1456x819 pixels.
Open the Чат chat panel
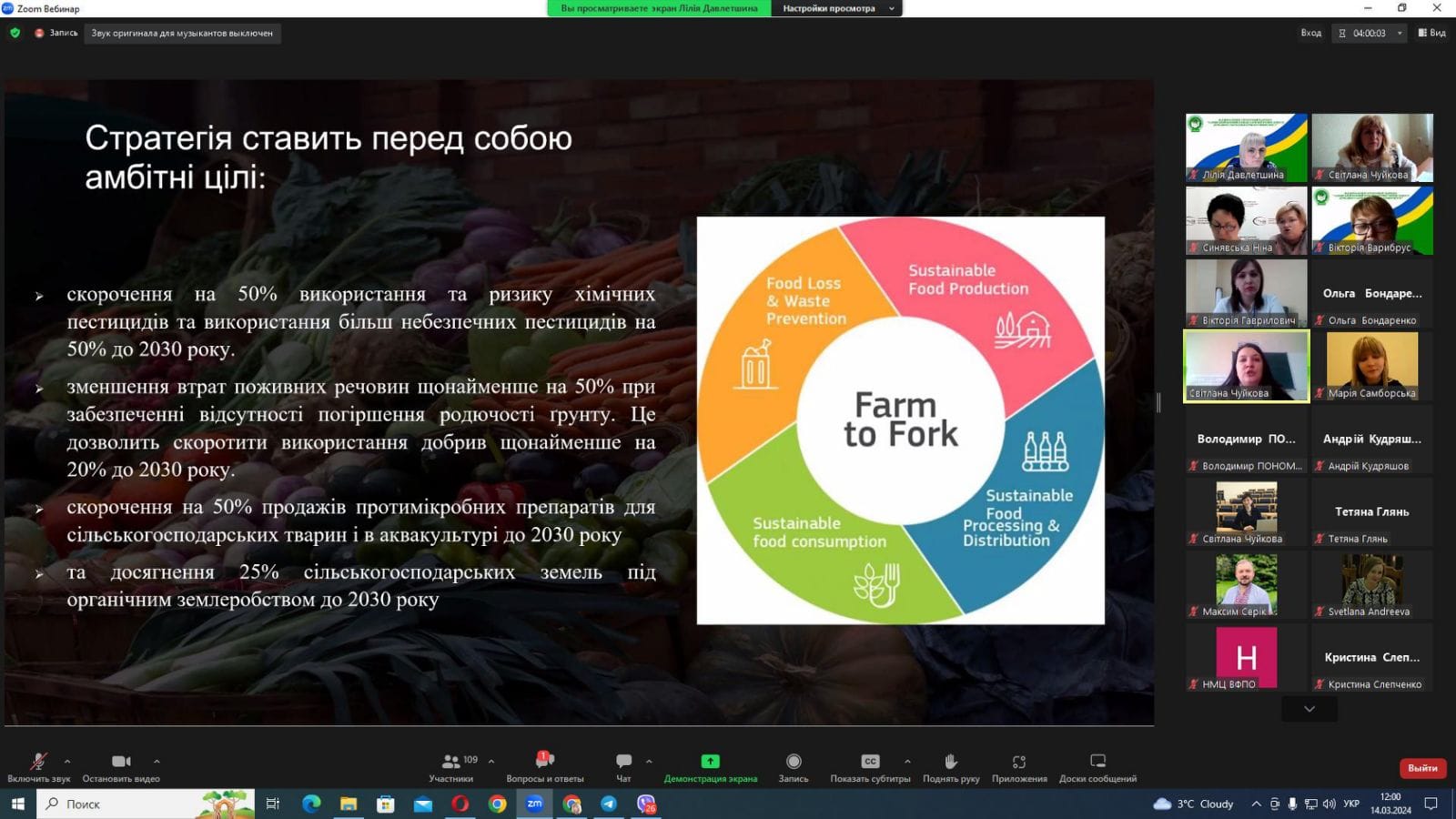click(x=623, y=766)
